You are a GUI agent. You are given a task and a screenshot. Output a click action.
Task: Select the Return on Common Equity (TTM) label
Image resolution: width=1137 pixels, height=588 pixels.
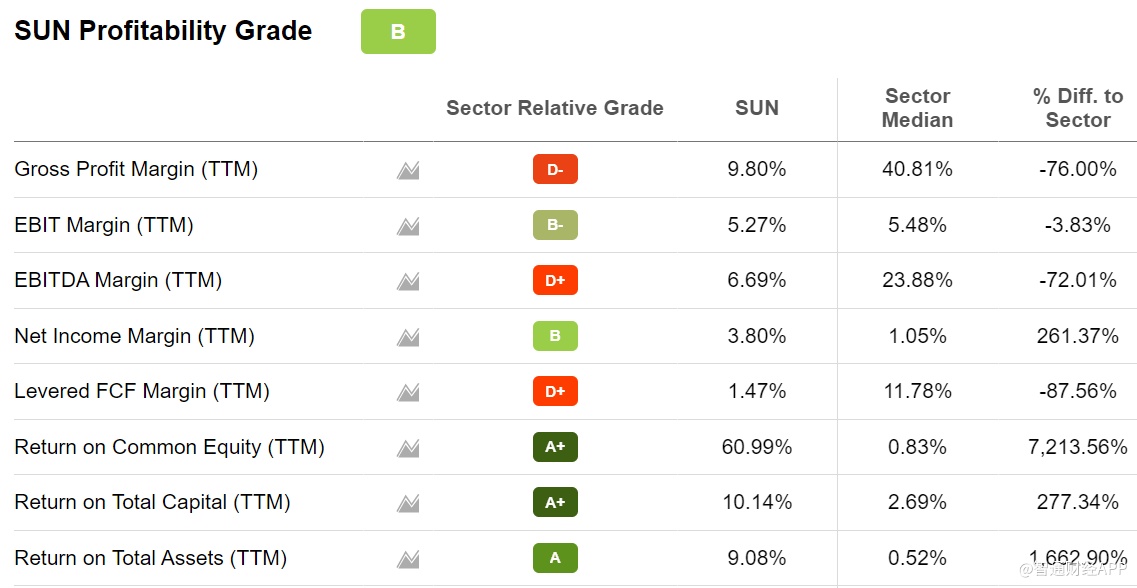169,447
